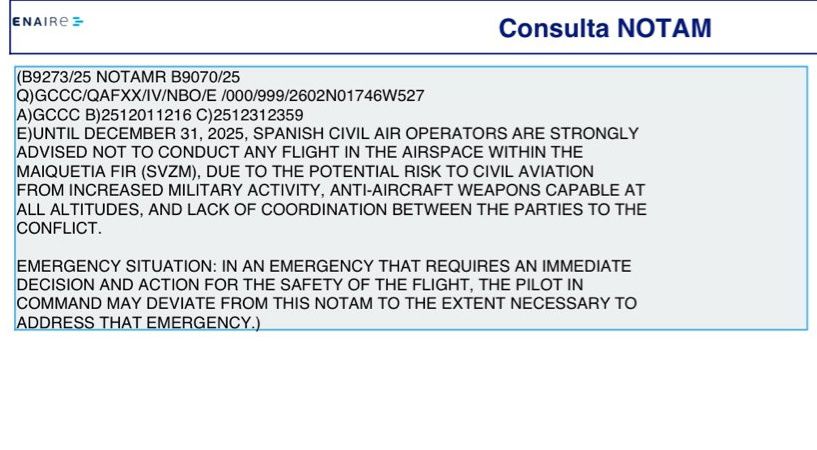Image resolution: width=817 pixels, height=450 pixels.
Task: Click the 'COMMAND MAY DEVIATE FROM THIS NOTAM' line
Action: (x=326, y=305)
